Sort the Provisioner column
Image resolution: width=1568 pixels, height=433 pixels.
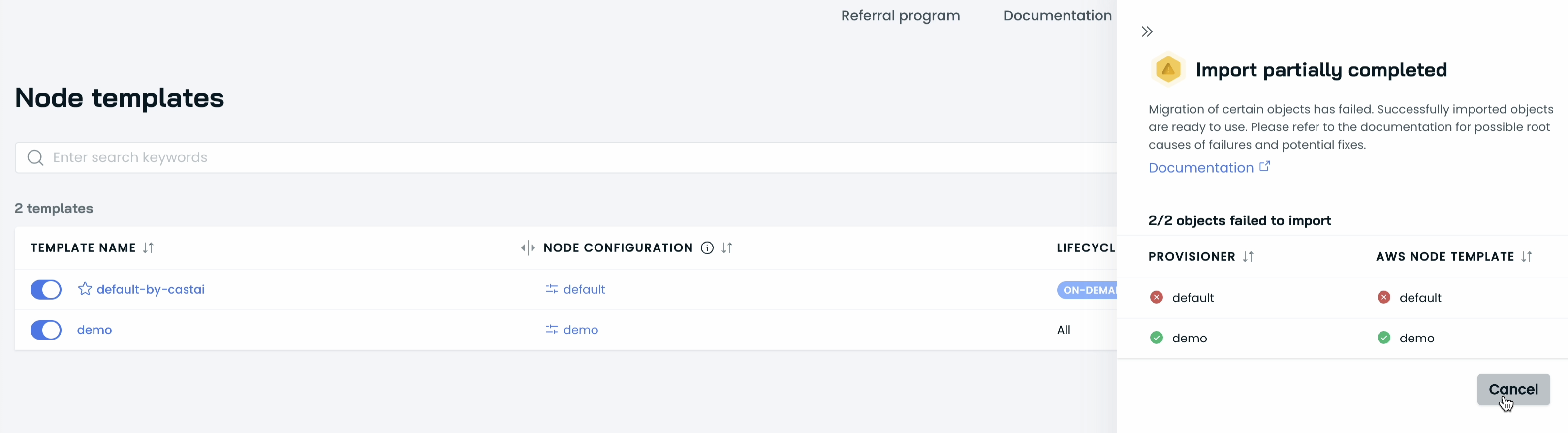(1248, 257)
